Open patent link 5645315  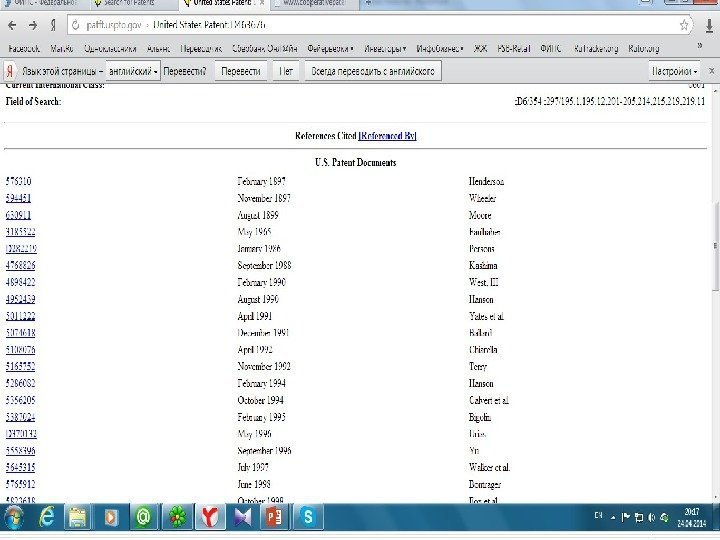coord(21,467)
